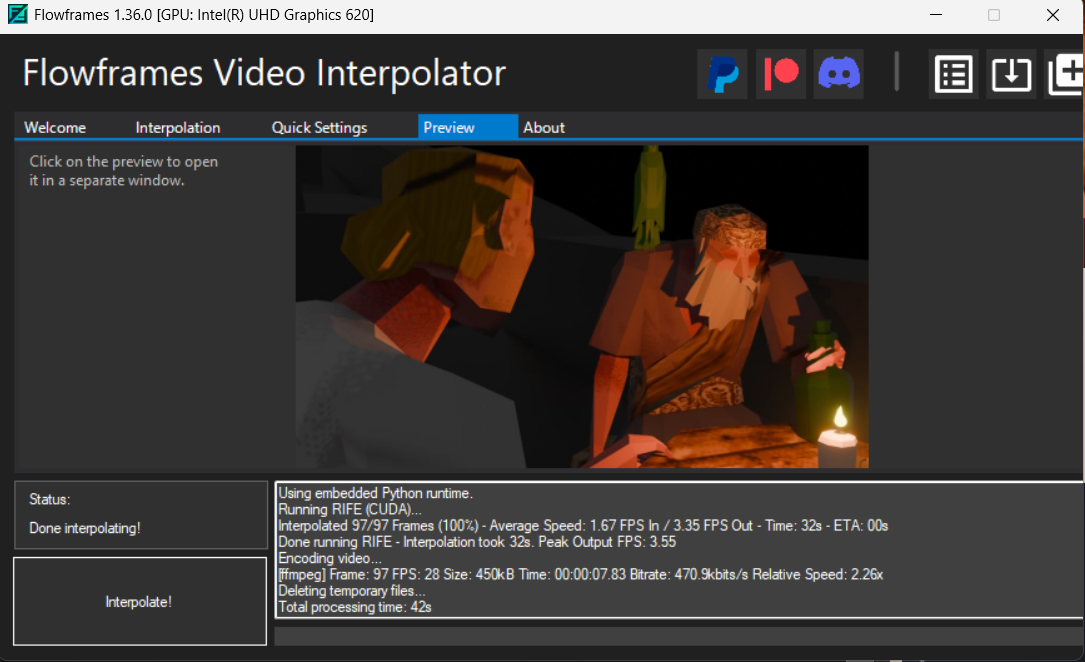Click the Flowframes app icon in title bar
Viewport: 1085px width, 662px height.
(x=17, y=15)
